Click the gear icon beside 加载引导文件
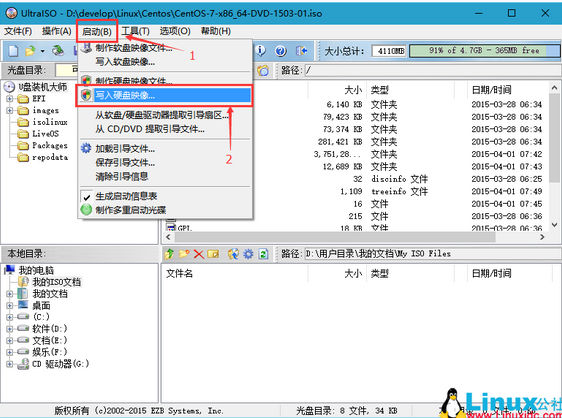 (86, 148)
